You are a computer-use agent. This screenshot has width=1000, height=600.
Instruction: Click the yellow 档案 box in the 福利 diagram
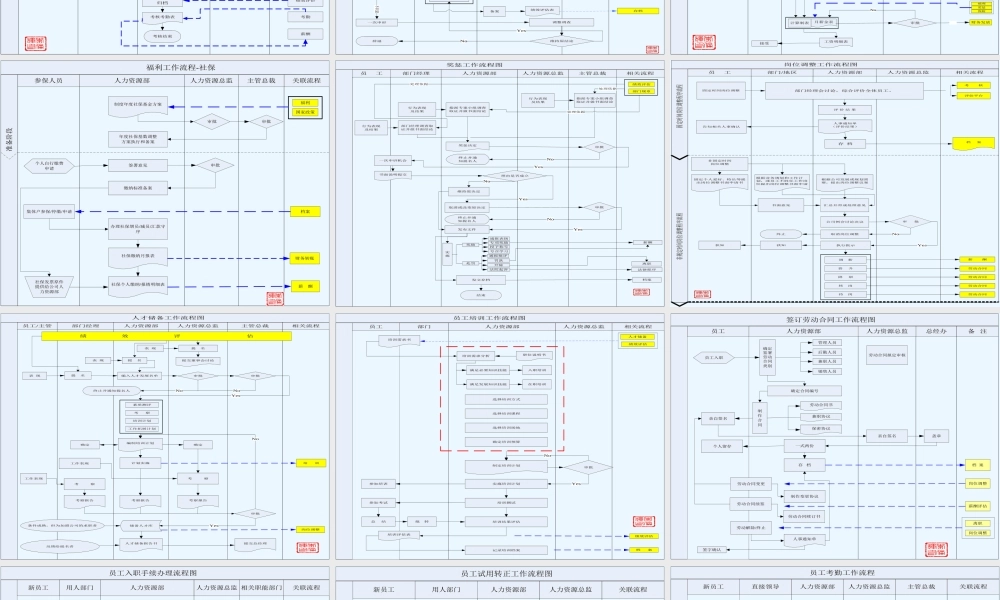pos(304,212)
